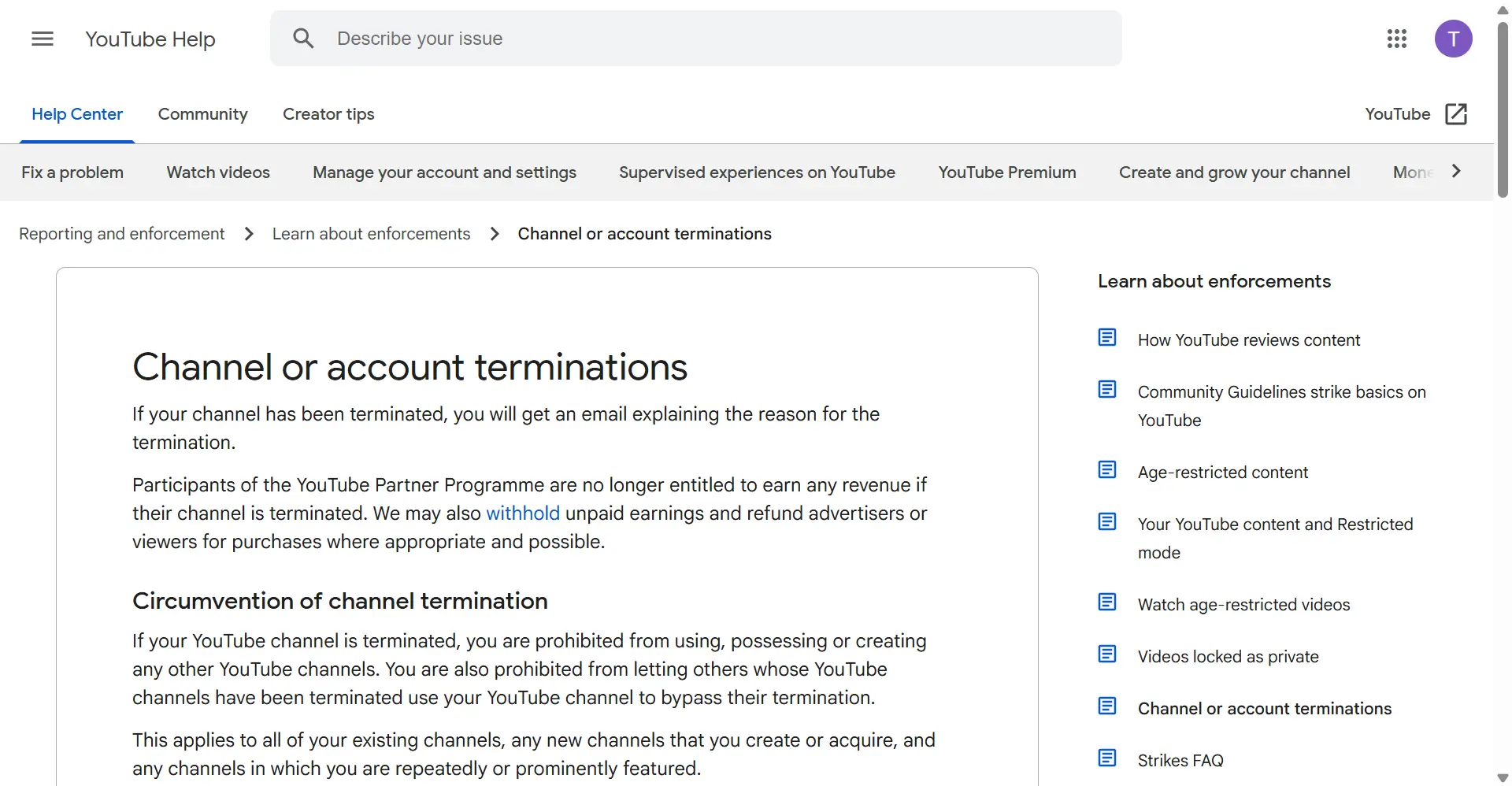Click the current breadcrumb Channel or account terminations
The image size is (1512, 786).
pyautogui.click(x=644, y=234)
